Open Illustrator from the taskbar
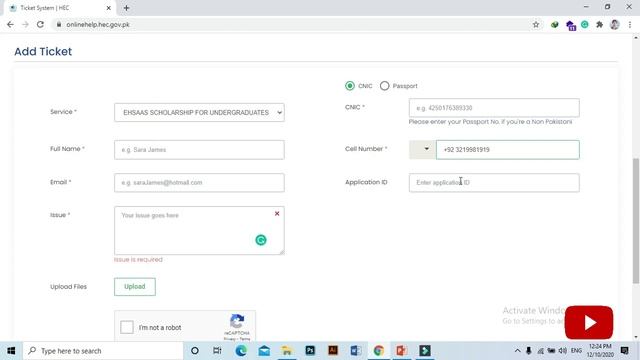This screenshot has height=360, width=640. coord(333,351)
